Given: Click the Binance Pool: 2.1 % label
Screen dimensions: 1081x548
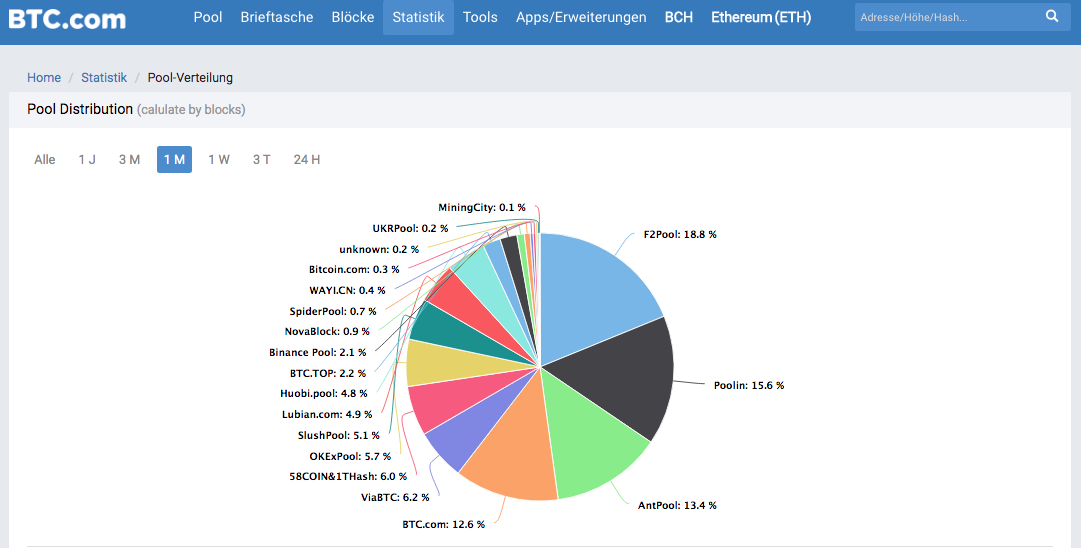Looking at the screenshot, I should pyautogui.click(x=317, y=352).
